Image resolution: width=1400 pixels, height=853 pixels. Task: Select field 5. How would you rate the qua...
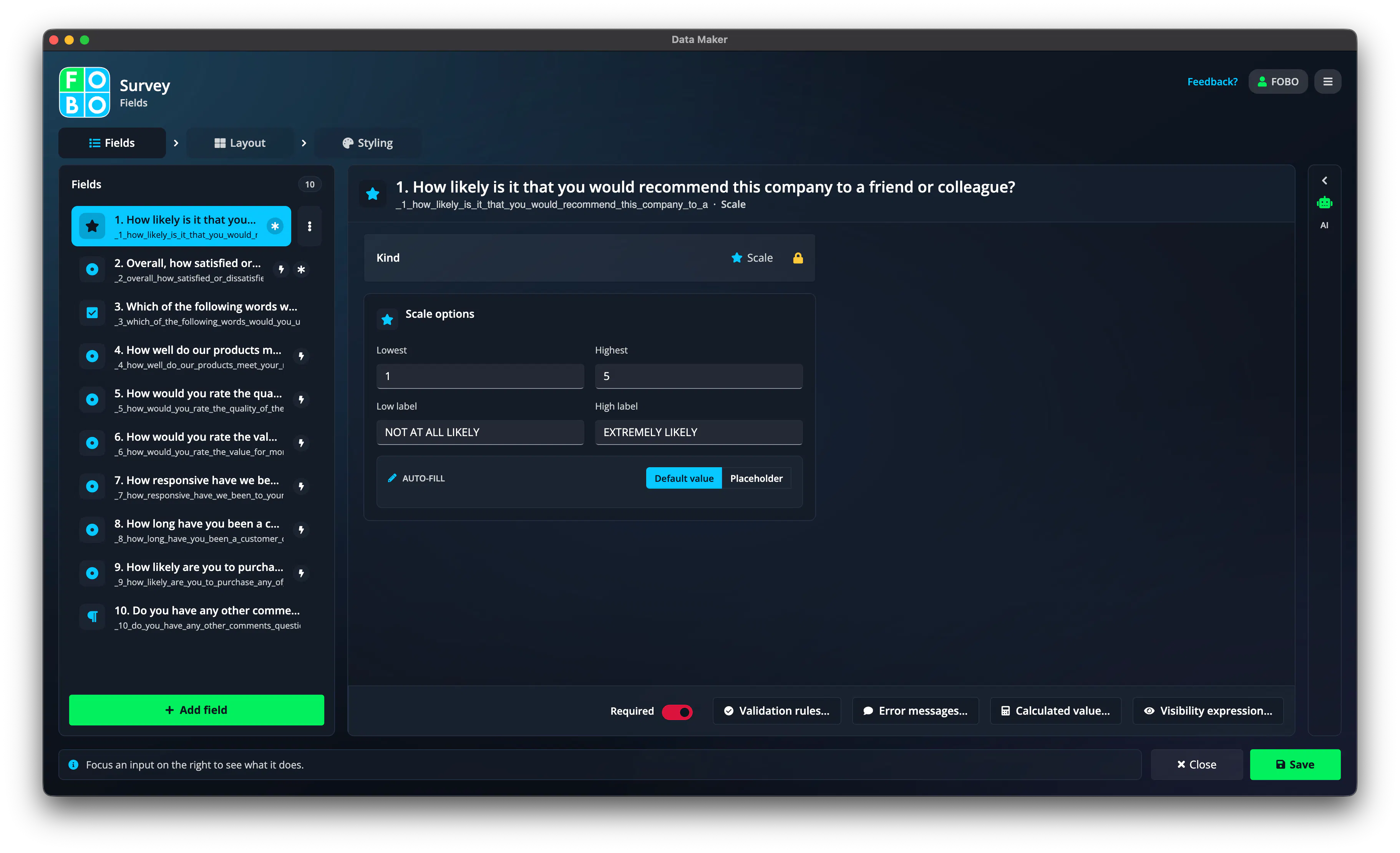tap(197, 400)
